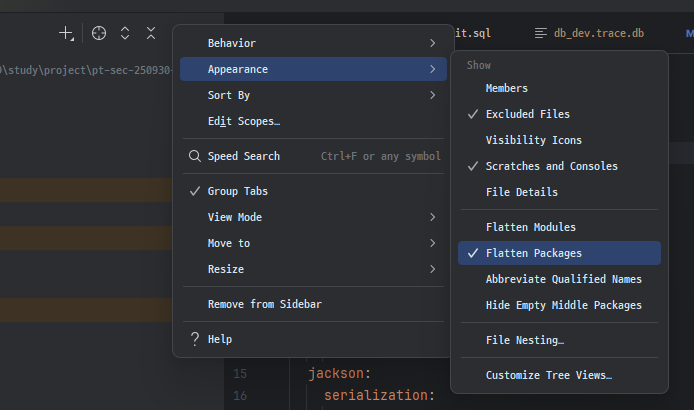Click the checkmark beside Scratches and Consoles
The height and width of the screenshot is (410, 694).
pos(473,166)
